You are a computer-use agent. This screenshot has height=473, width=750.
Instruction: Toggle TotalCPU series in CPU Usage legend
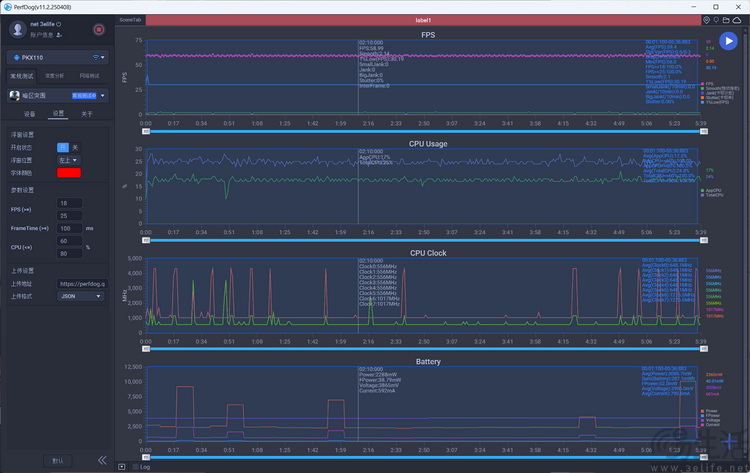712,195
